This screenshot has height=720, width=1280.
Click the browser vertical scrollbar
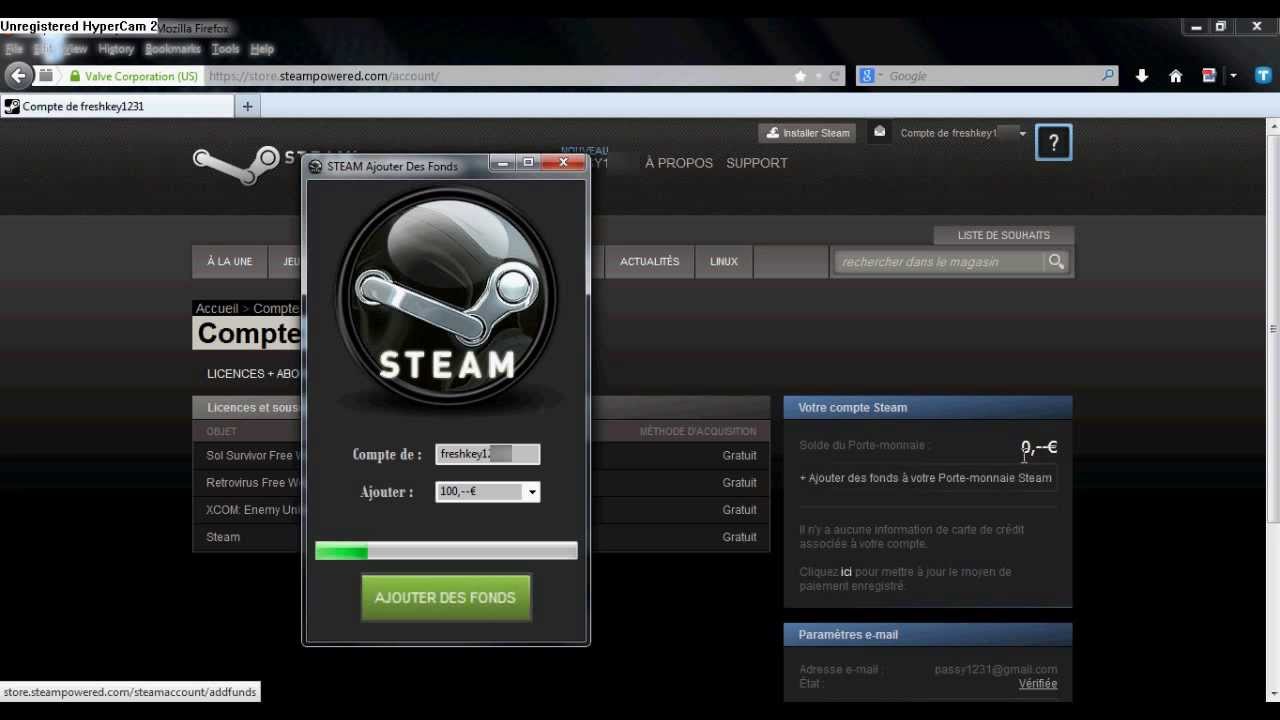1273,330
